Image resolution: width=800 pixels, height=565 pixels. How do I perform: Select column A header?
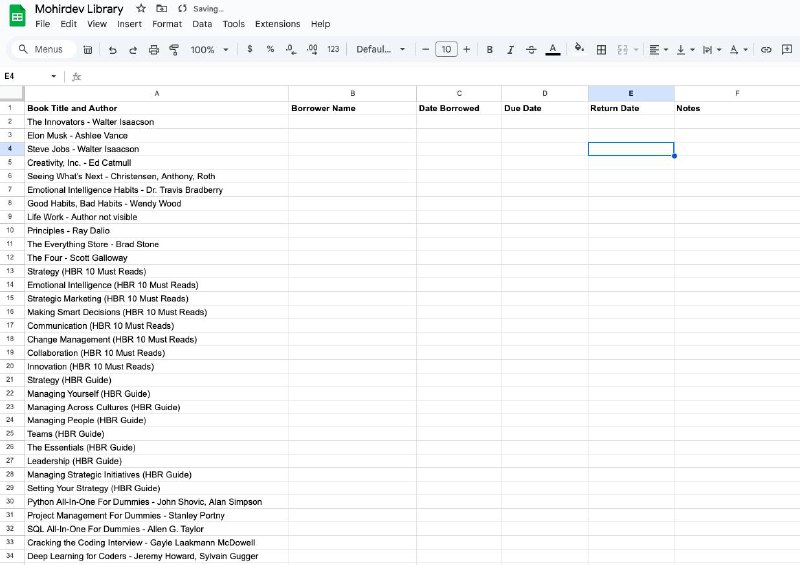click(157, 93)
